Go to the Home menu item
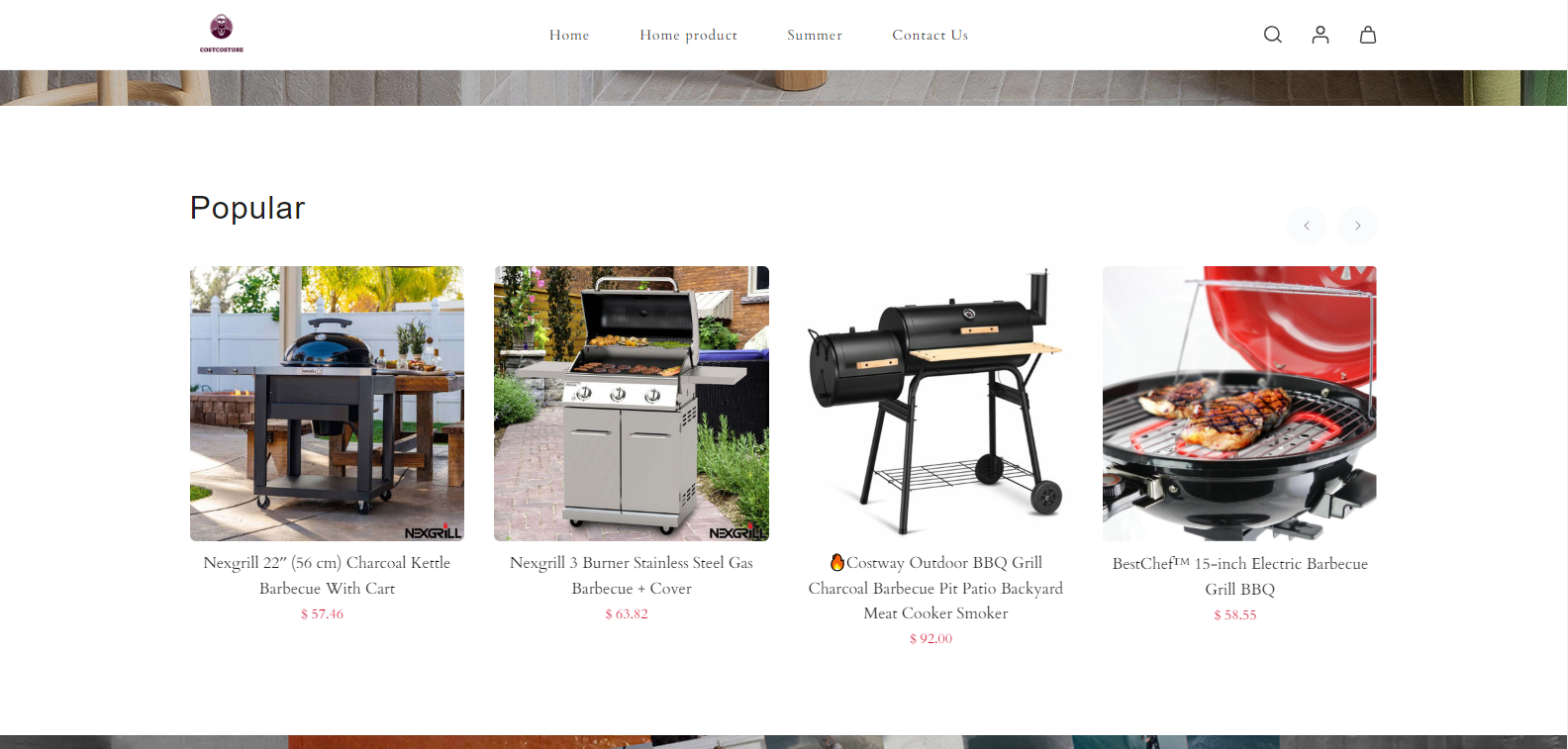Image resolution: width=1568 pixels, height=749 pixels. pyautogui.click(x=569, y=35)
